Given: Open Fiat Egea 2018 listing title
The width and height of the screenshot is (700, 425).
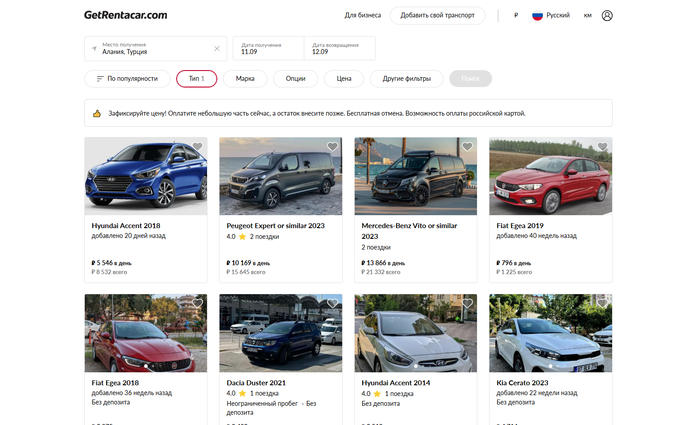Looking at the screenshot, I should coord(115,383).
